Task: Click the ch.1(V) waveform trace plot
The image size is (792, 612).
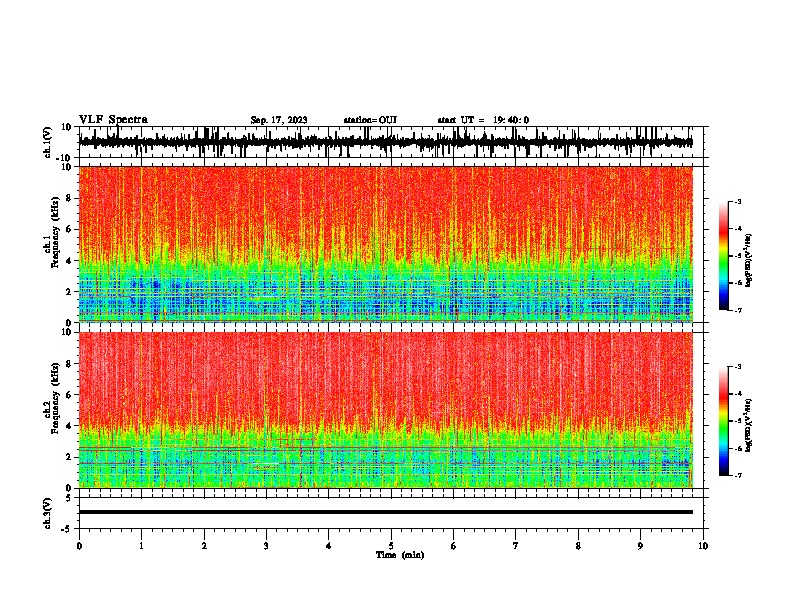Action: pyautogui.click(x=391, y=142)
